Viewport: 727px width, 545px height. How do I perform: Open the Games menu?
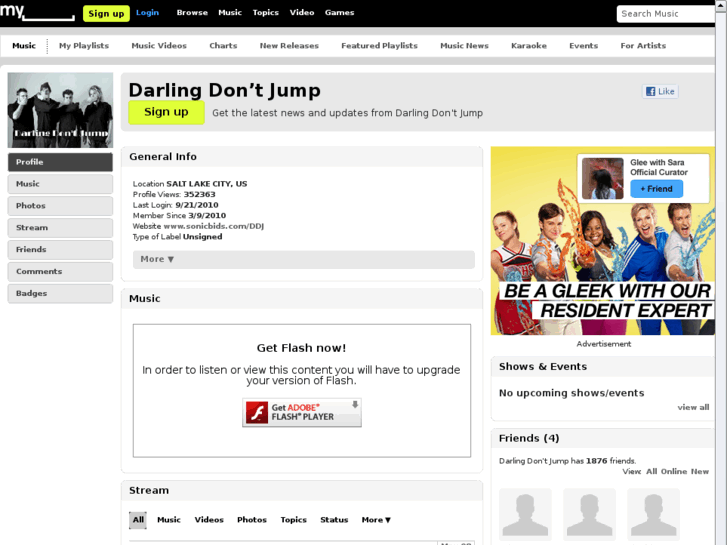[339, 13]
